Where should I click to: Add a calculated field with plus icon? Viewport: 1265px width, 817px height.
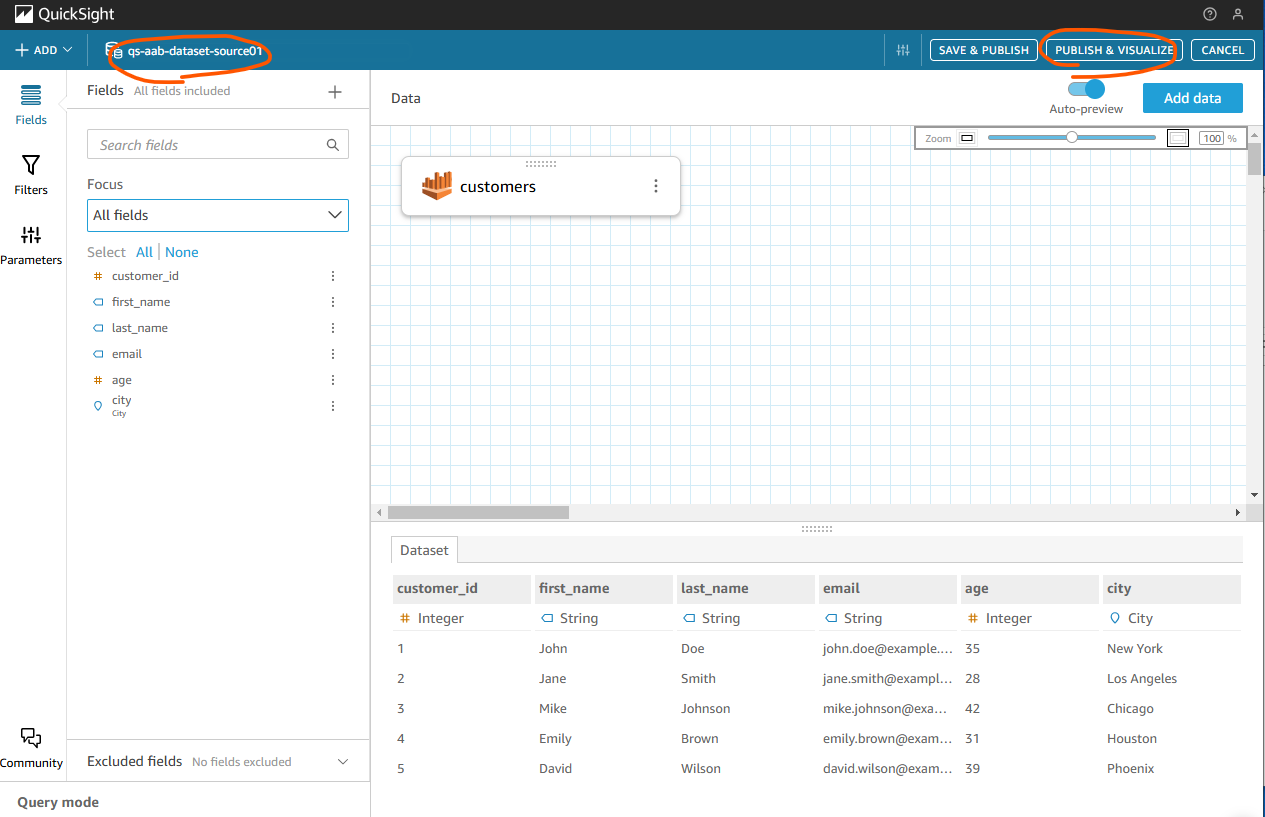(335, 92)
